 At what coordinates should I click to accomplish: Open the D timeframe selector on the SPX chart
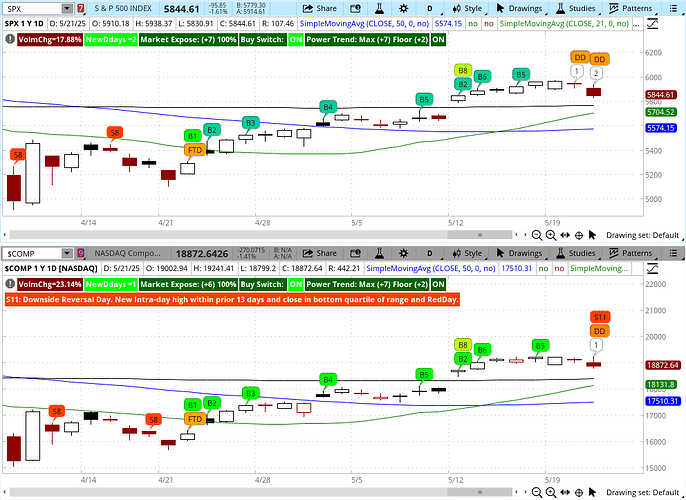point(430,8)
